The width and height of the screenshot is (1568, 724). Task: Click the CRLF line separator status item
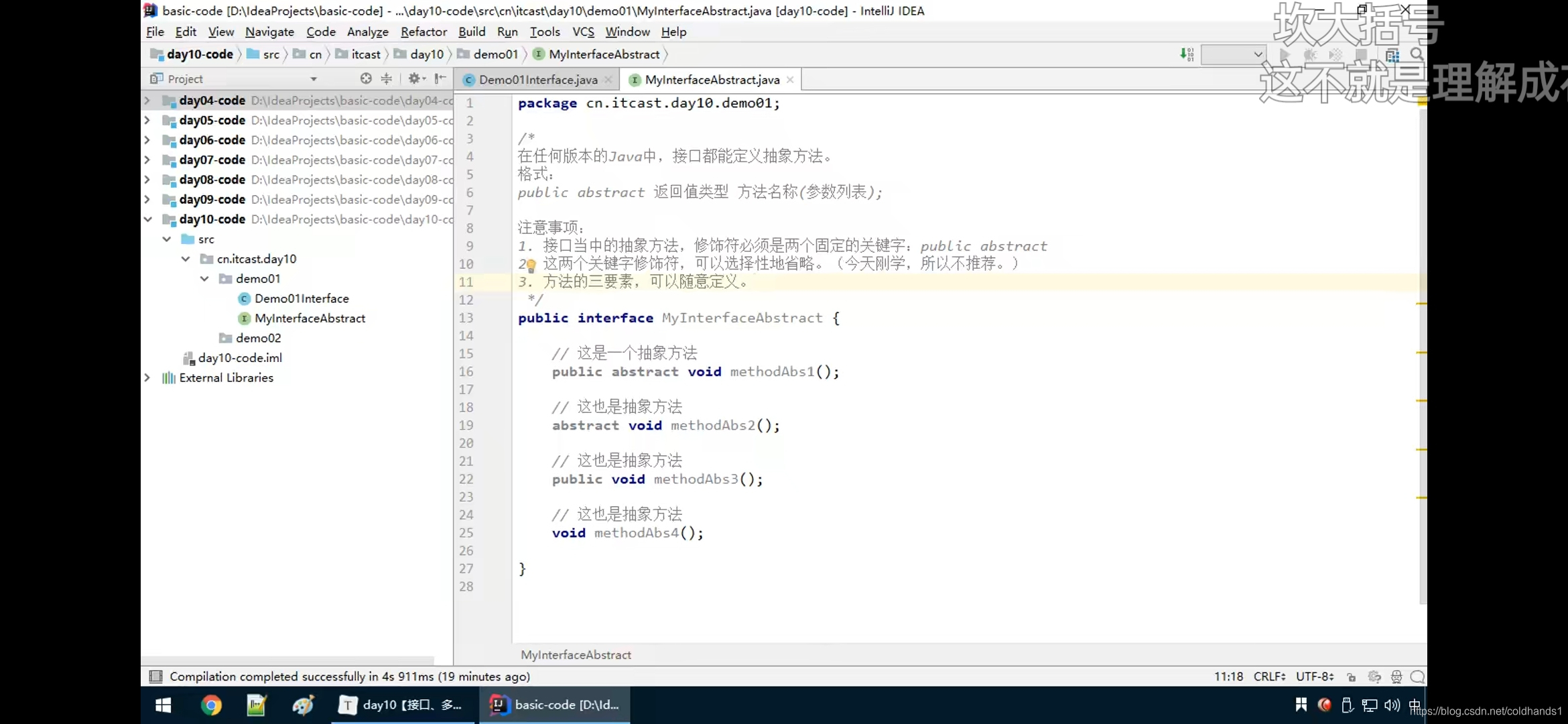click(x=1269, y=676)
